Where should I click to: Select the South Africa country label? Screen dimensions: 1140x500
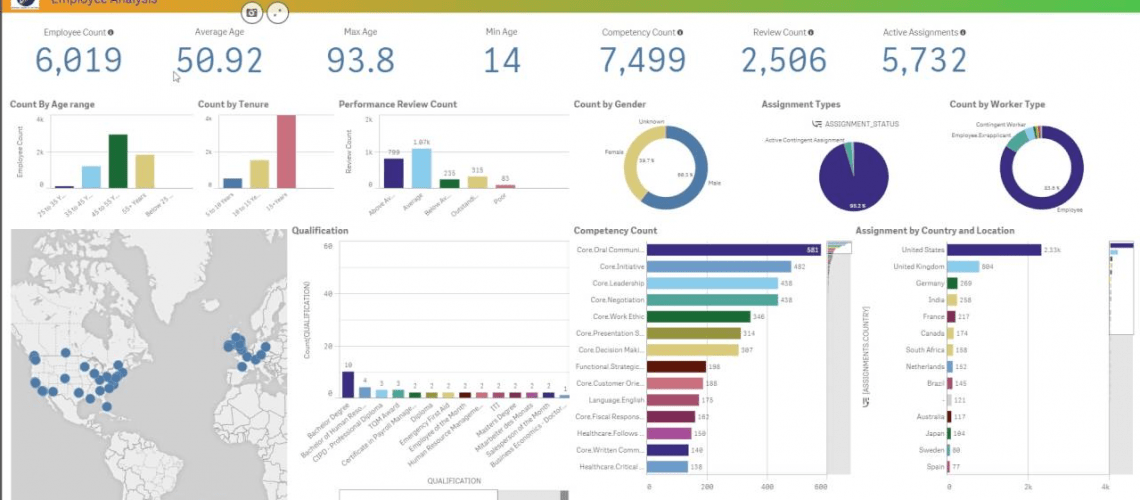coord(926,350)
